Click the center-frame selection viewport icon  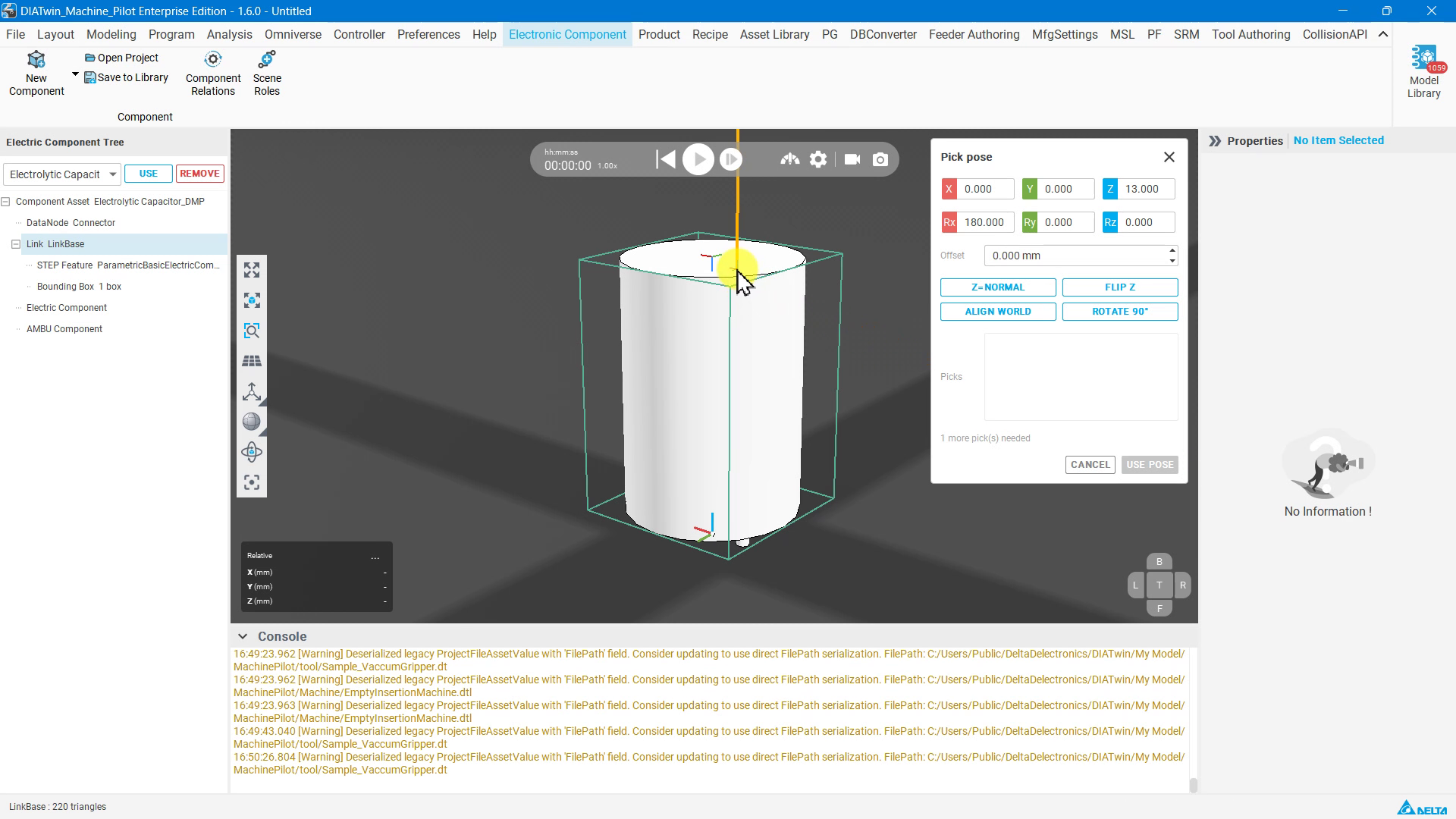click(252, 483)
